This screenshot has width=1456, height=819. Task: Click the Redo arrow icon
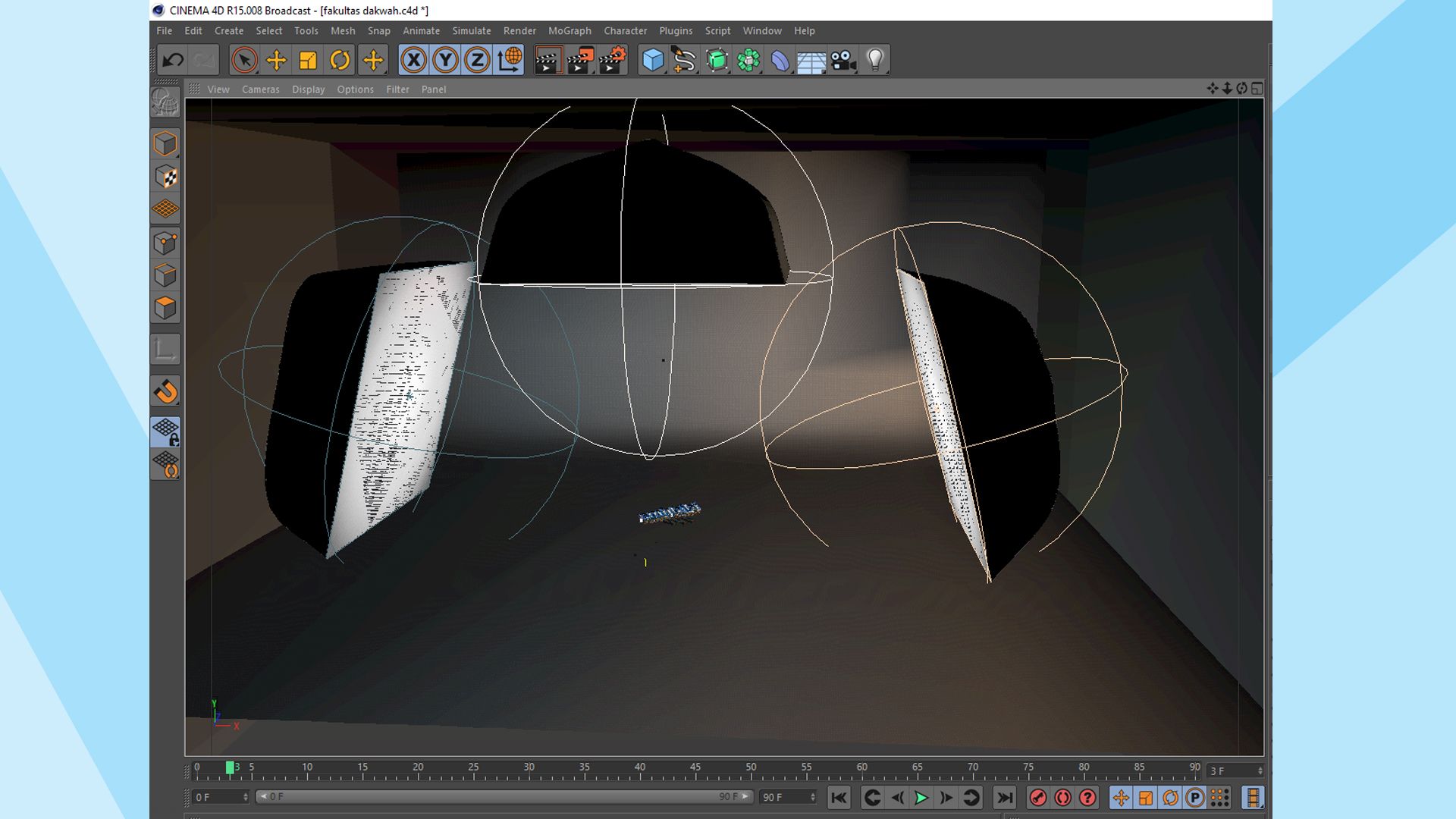tap(203, 60)
